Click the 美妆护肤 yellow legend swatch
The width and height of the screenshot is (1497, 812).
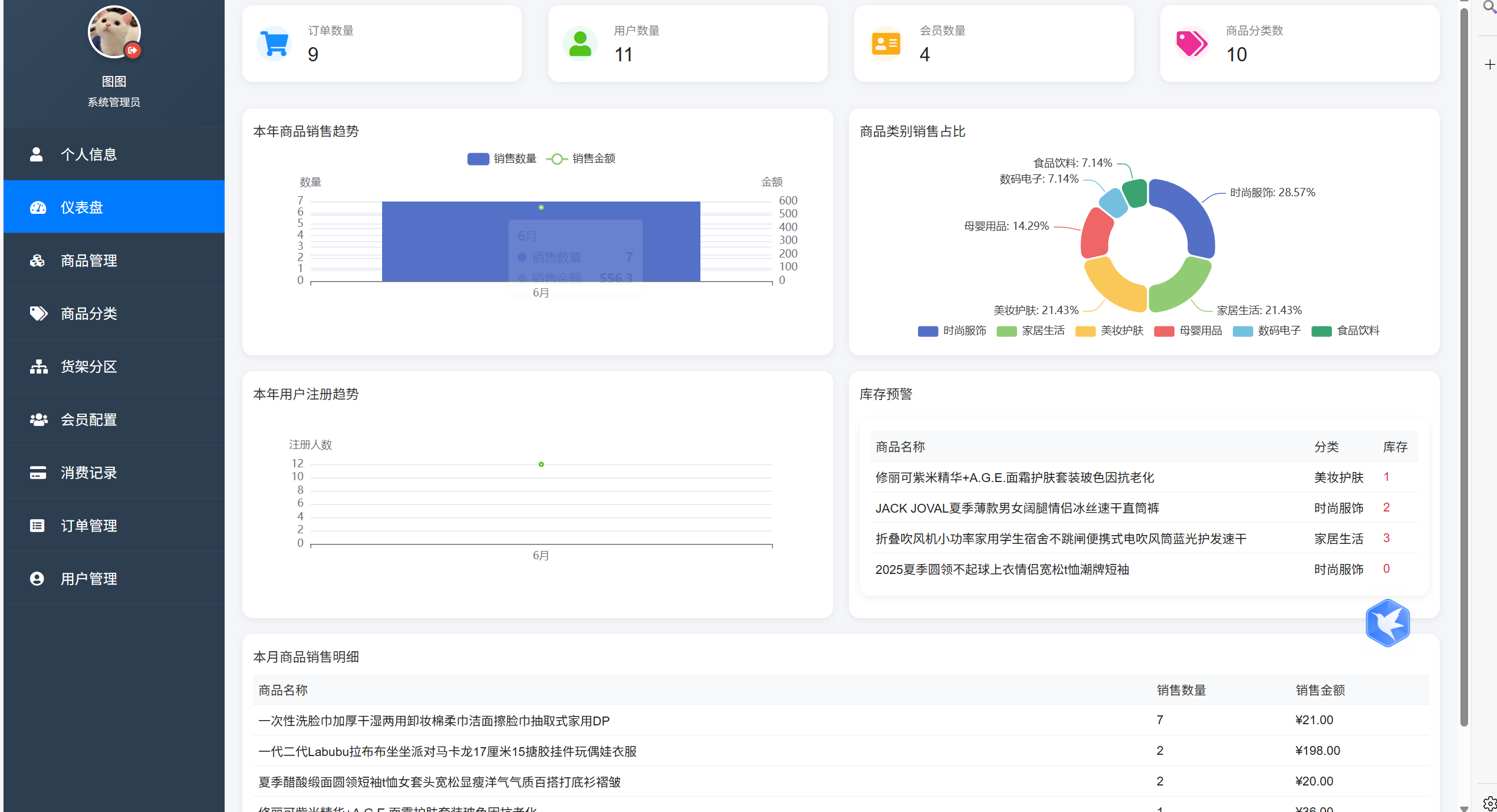click(1085, 331)
